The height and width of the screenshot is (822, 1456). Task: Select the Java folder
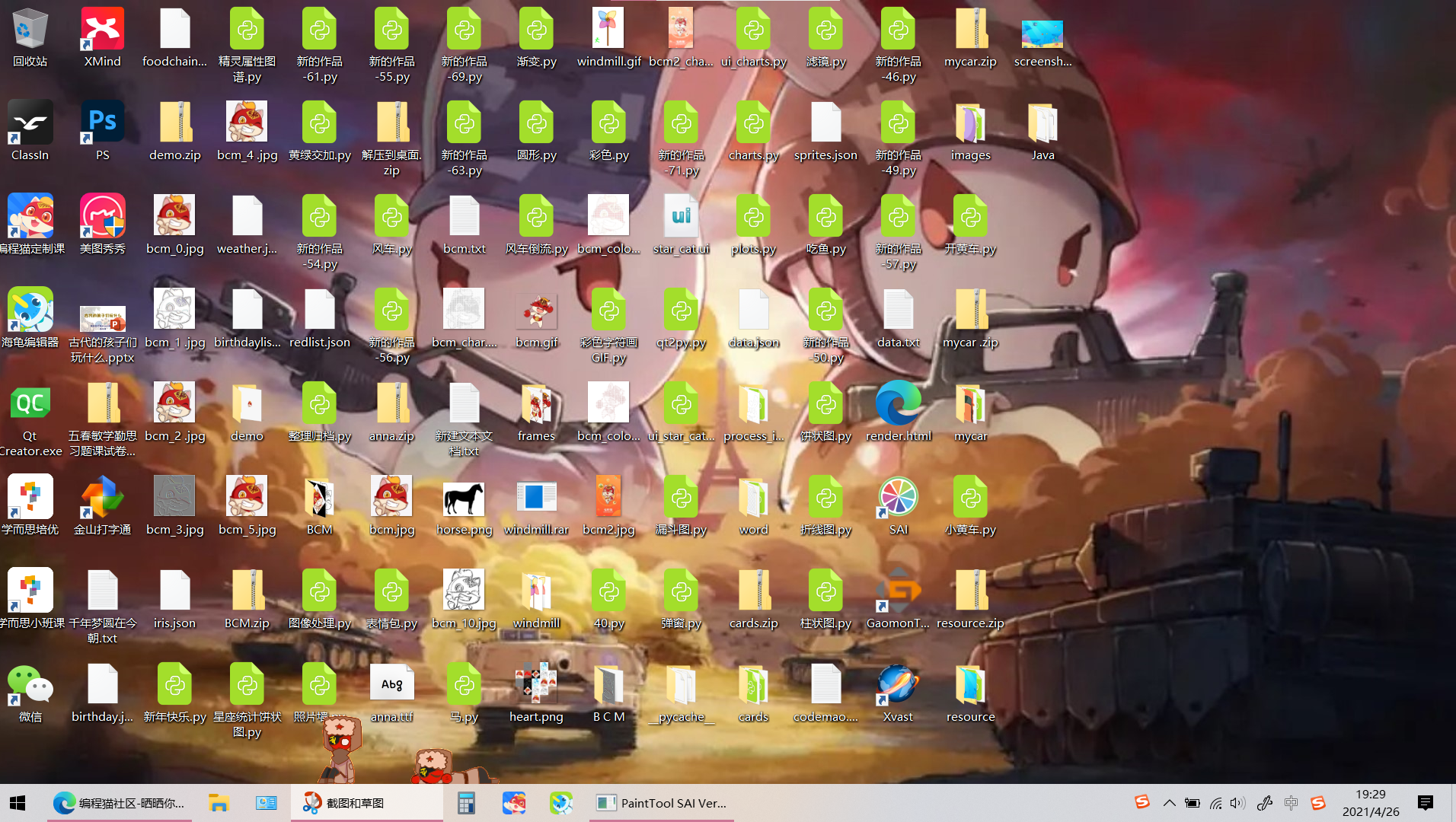pos(1043,130)
